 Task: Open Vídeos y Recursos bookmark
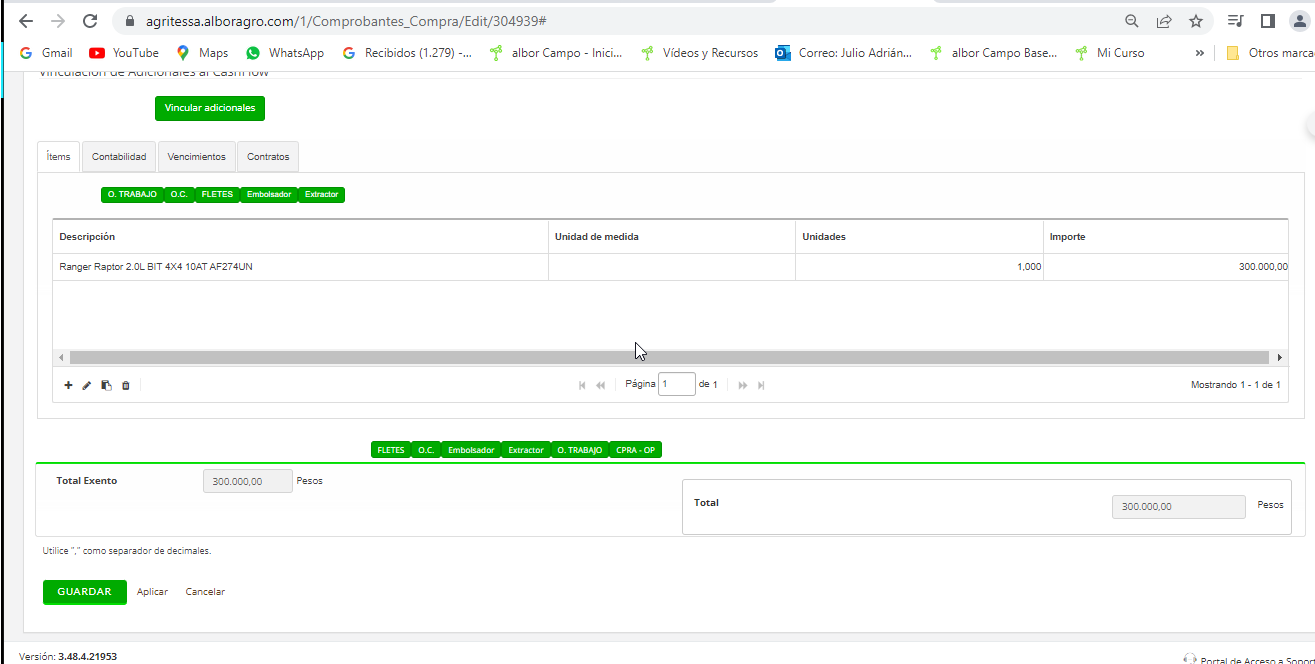coord(699,53)
